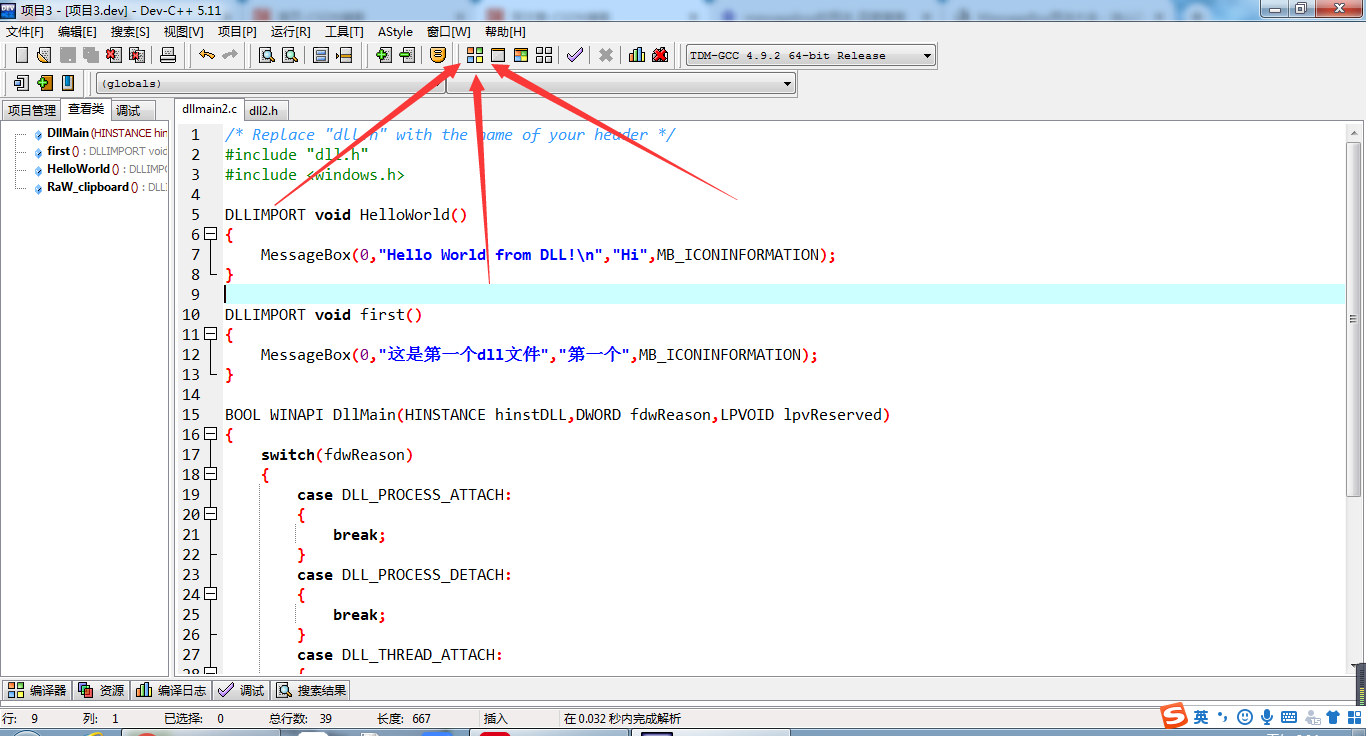The height and width of the screenshot is (736, 1366).
Task: Click the Goto Function icon
Action: click(321, 55)
